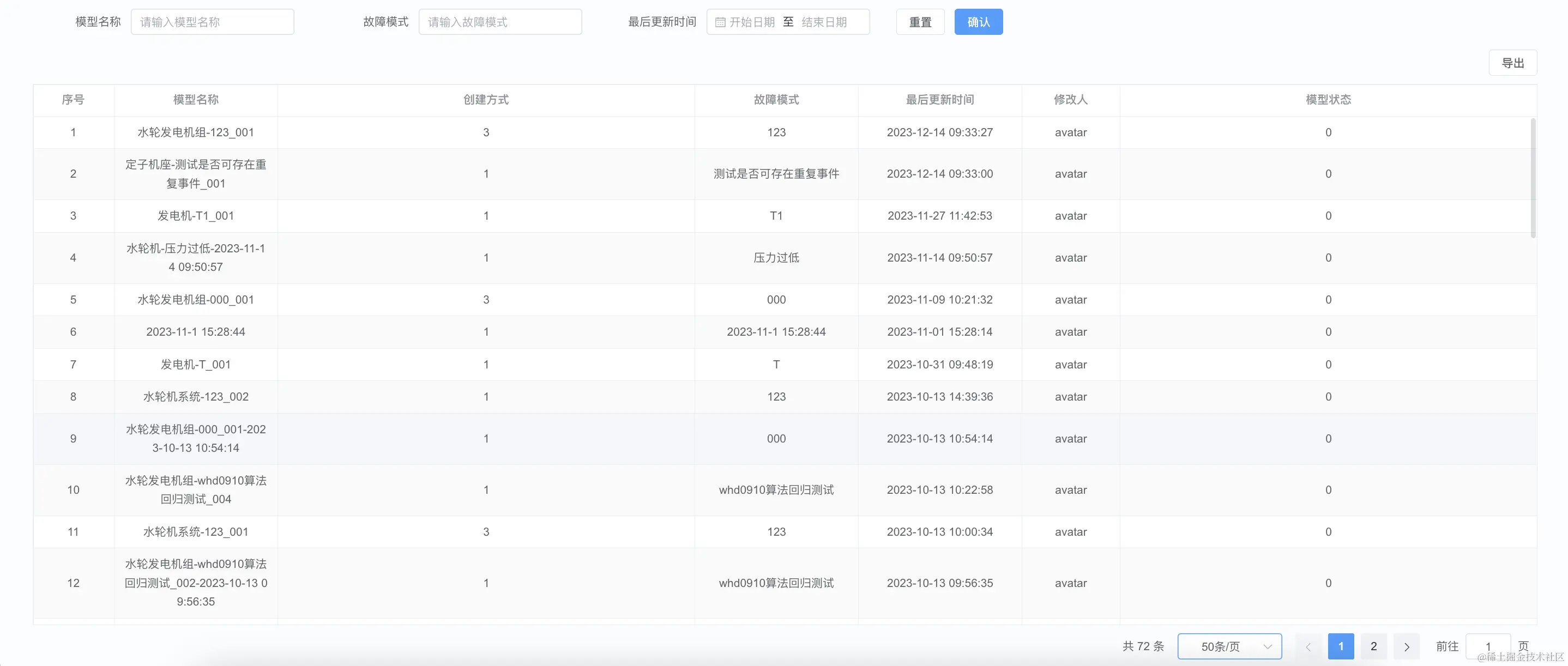Focus the 故障模式 search input
The width and height of the screenshot is (1568, 666).
[500, 22]
